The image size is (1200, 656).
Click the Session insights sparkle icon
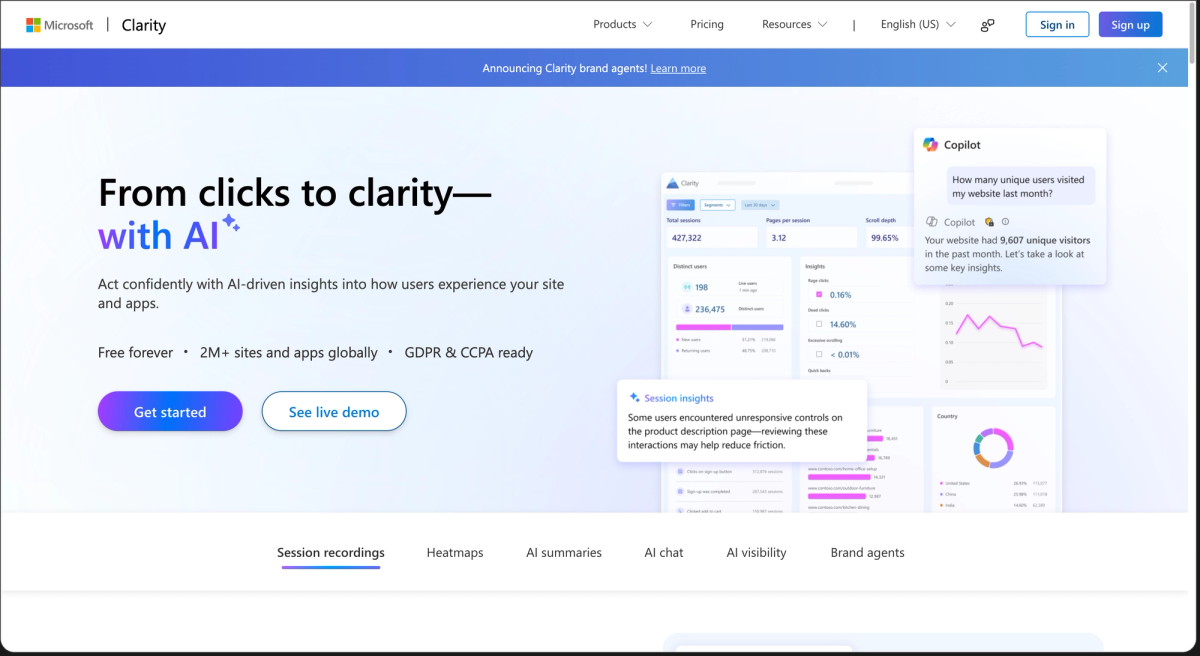(x=635, y=398)
